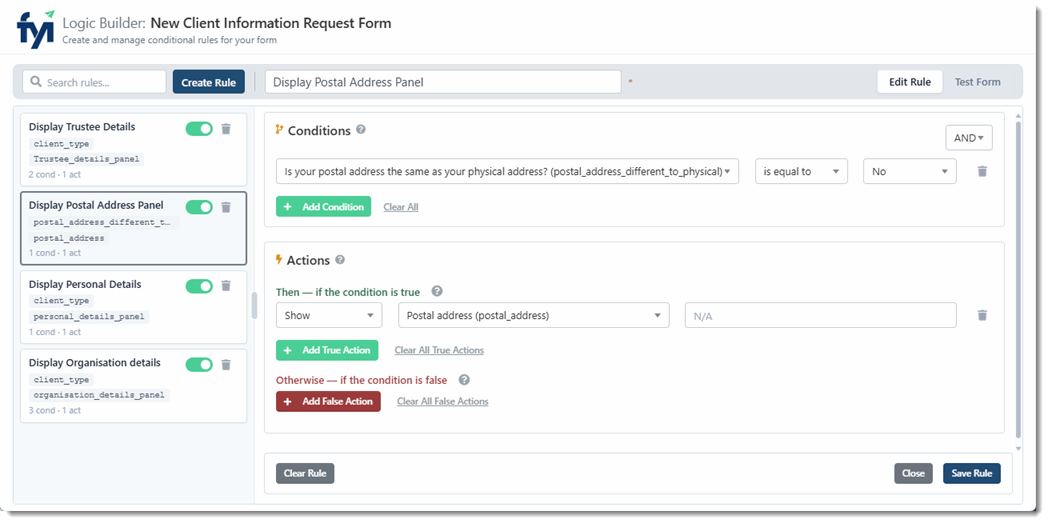Screen dimensions: 1048x523
Task: Click the Clear Rule button
Action: click(305, 473)
